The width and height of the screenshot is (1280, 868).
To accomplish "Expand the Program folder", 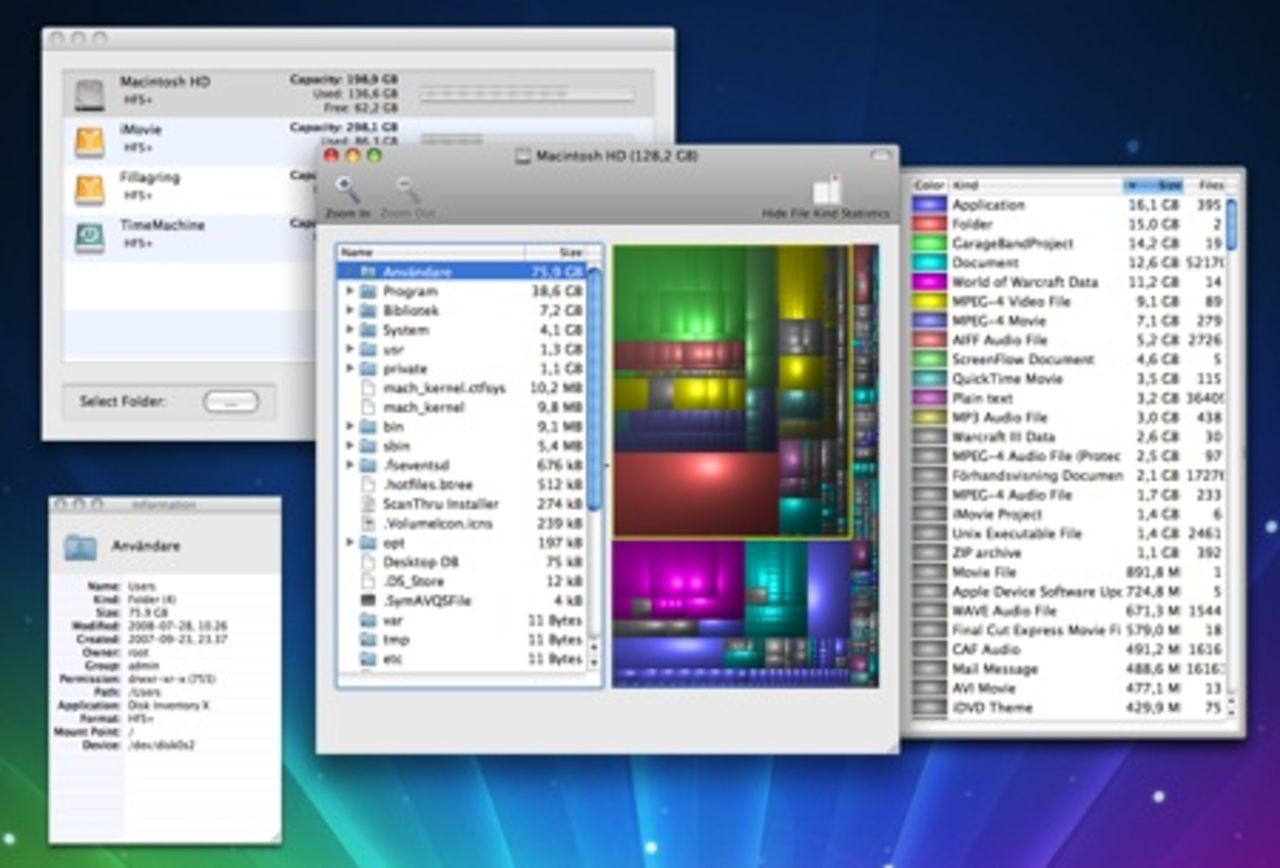I will point(350,291).
